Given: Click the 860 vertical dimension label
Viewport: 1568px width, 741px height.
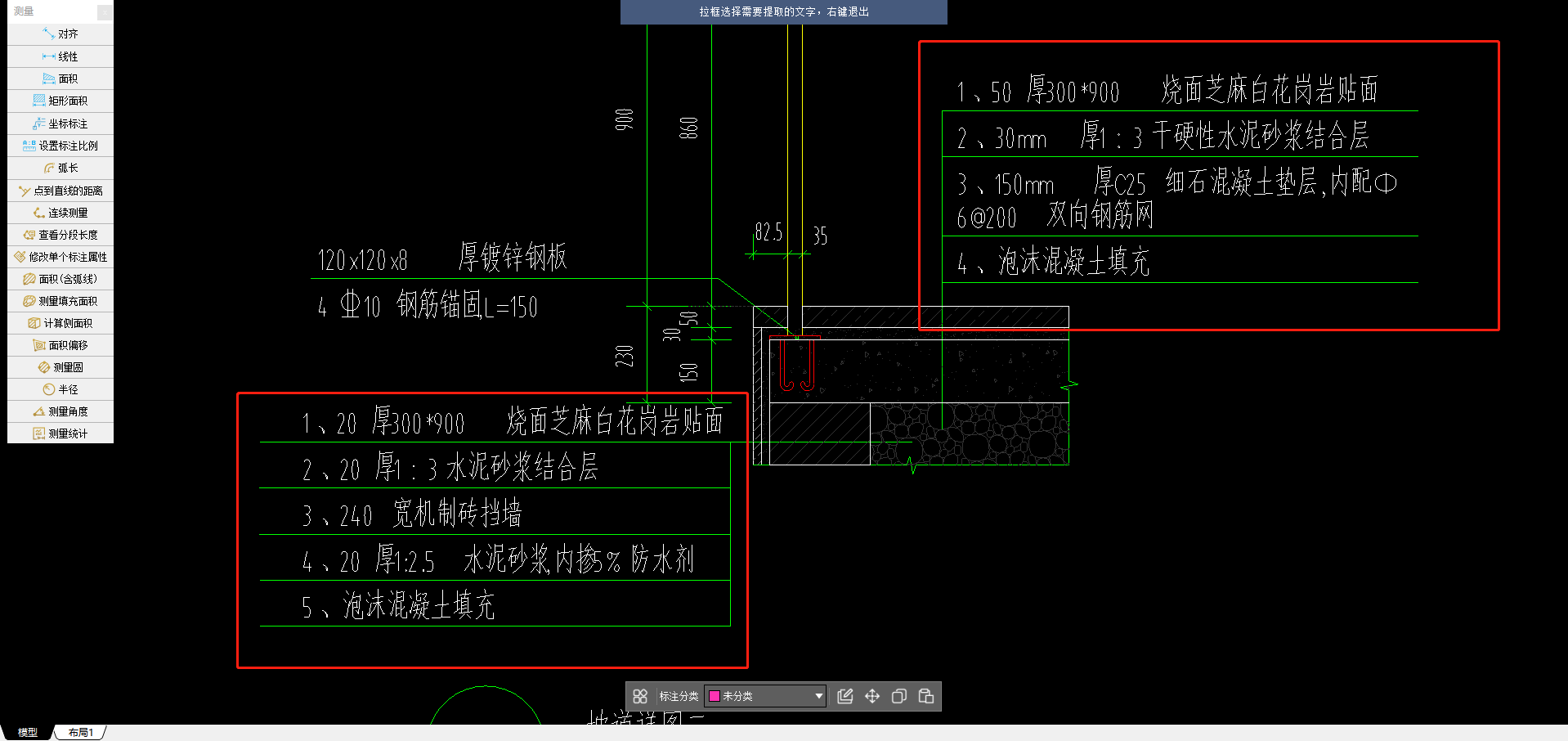Looking at the screenshot, I should click(688, 128).
